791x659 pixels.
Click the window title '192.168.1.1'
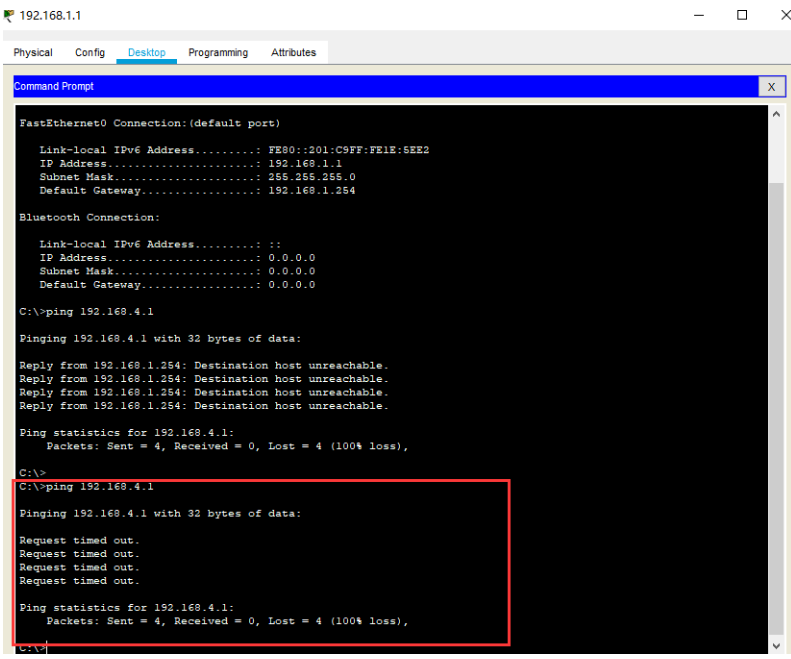[x=50, y=16]
